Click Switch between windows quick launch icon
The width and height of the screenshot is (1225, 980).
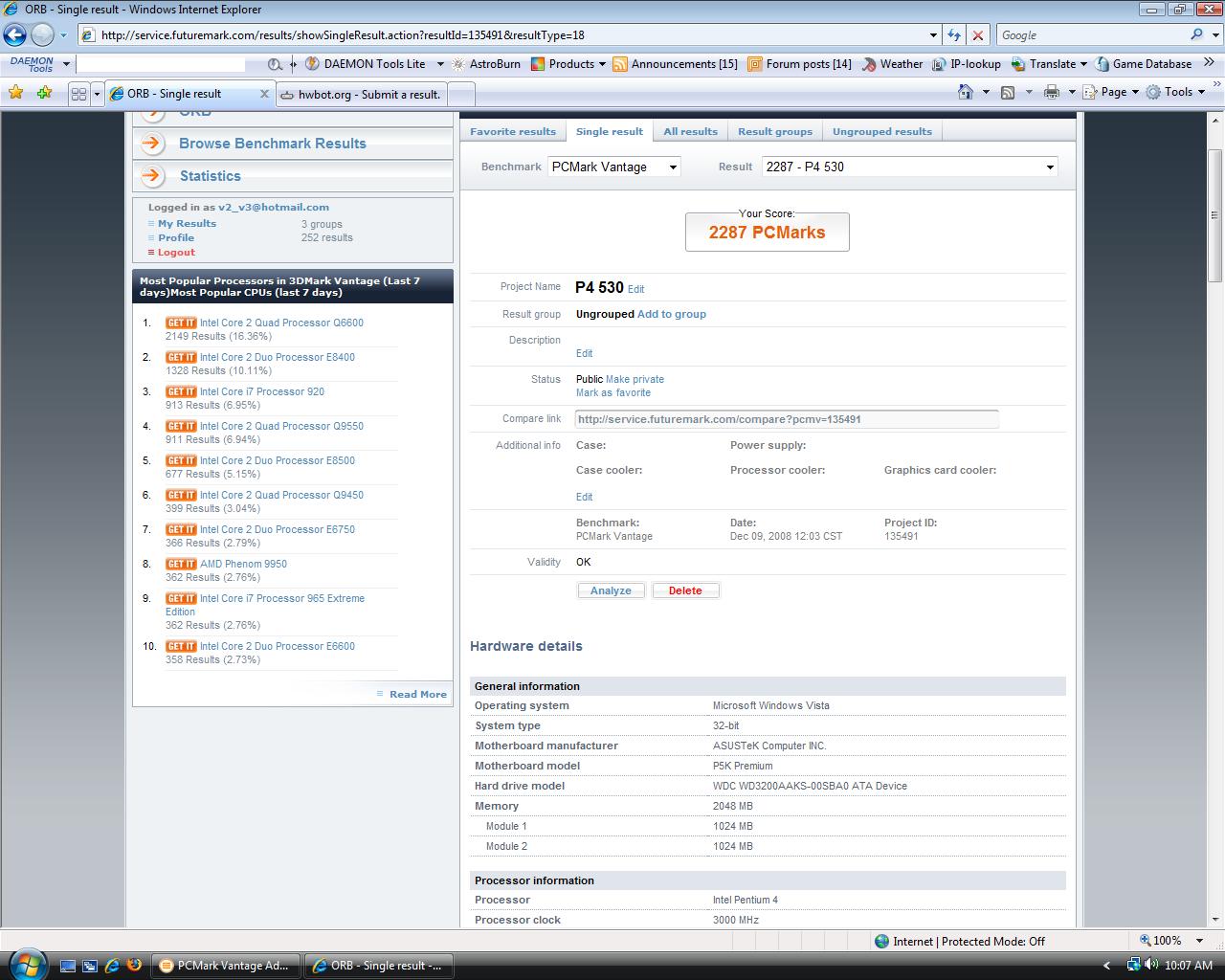[x=90, y=966]
